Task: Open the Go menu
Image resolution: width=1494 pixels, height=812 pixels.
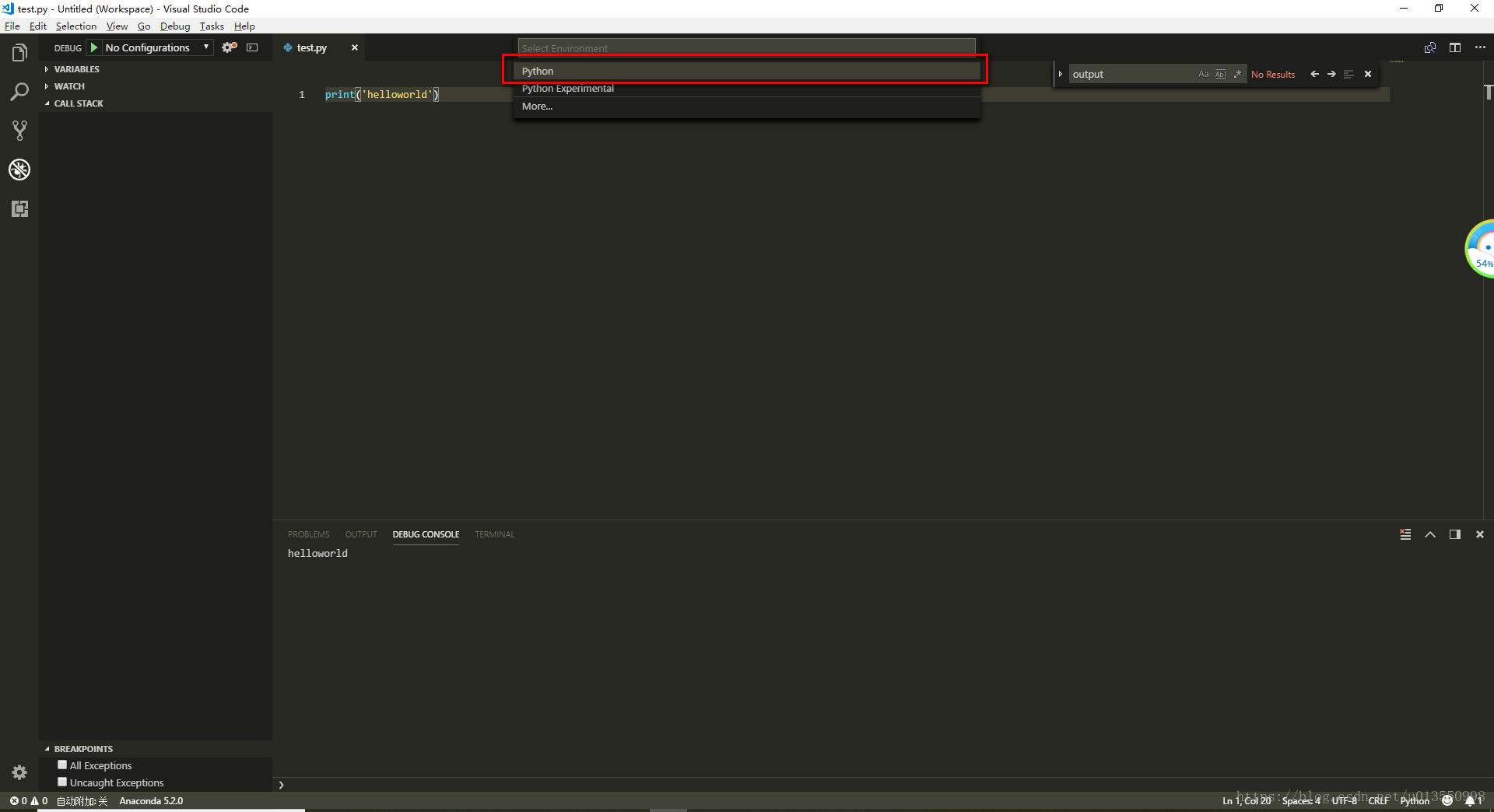Action: point(144,26)
